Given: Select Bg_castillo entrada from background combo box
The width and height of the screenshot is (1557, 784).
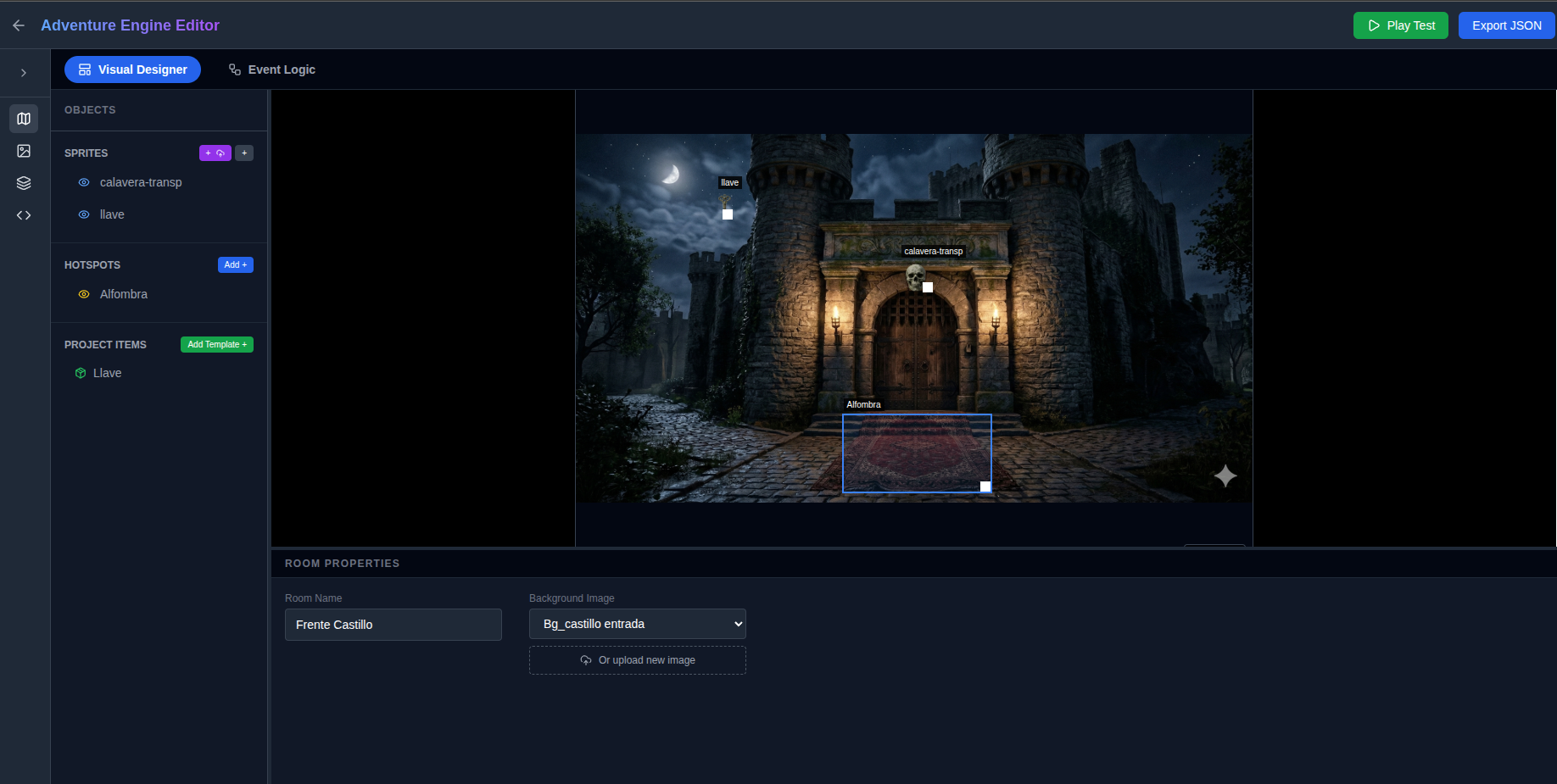Looking at the screenshot, I should coord(637,624).
